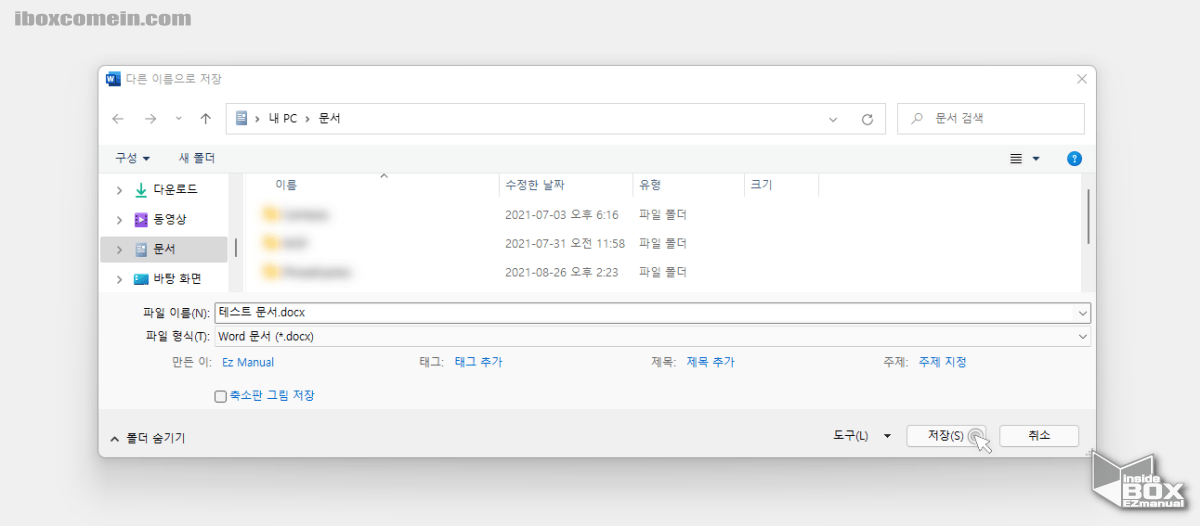The width and height of the screenshot is (1200, 526).
Task: Close the 다른 이름으로 저장 dialog
Action: 1081,78
